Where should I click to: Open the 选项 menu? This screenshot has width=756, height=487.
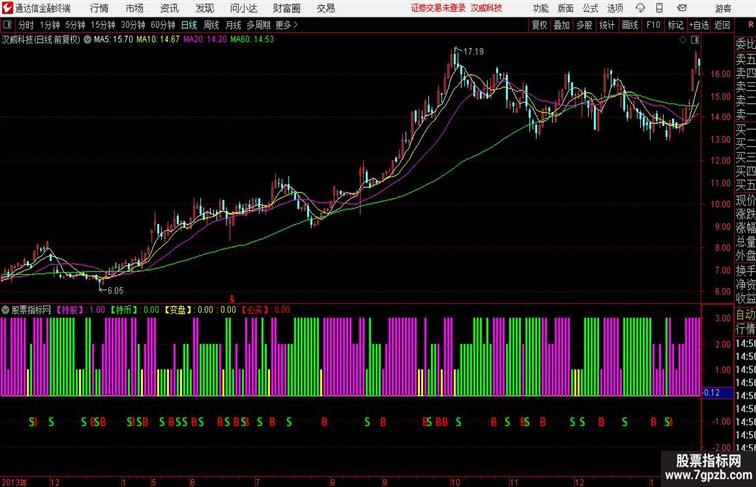615,8
